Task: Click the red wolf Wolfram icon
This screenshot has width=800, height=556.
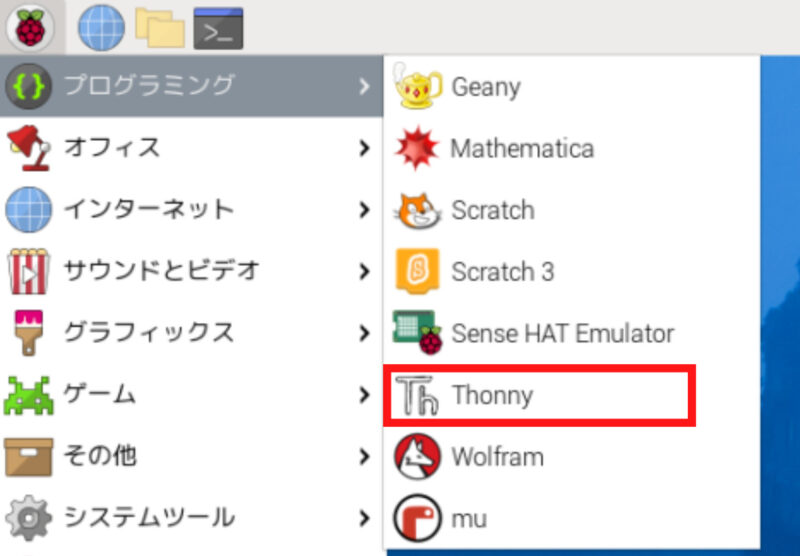Action: click(x=417, y=457)
